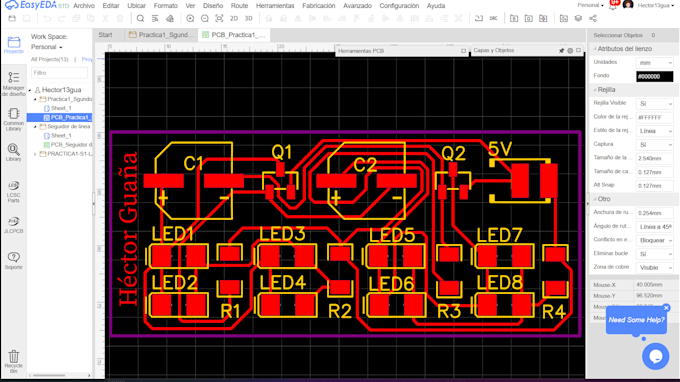The width and height of the screenshot is (680, 382).
Task: Open the Estilo de la rejilla dropdown
Action: tap(654, 131)
